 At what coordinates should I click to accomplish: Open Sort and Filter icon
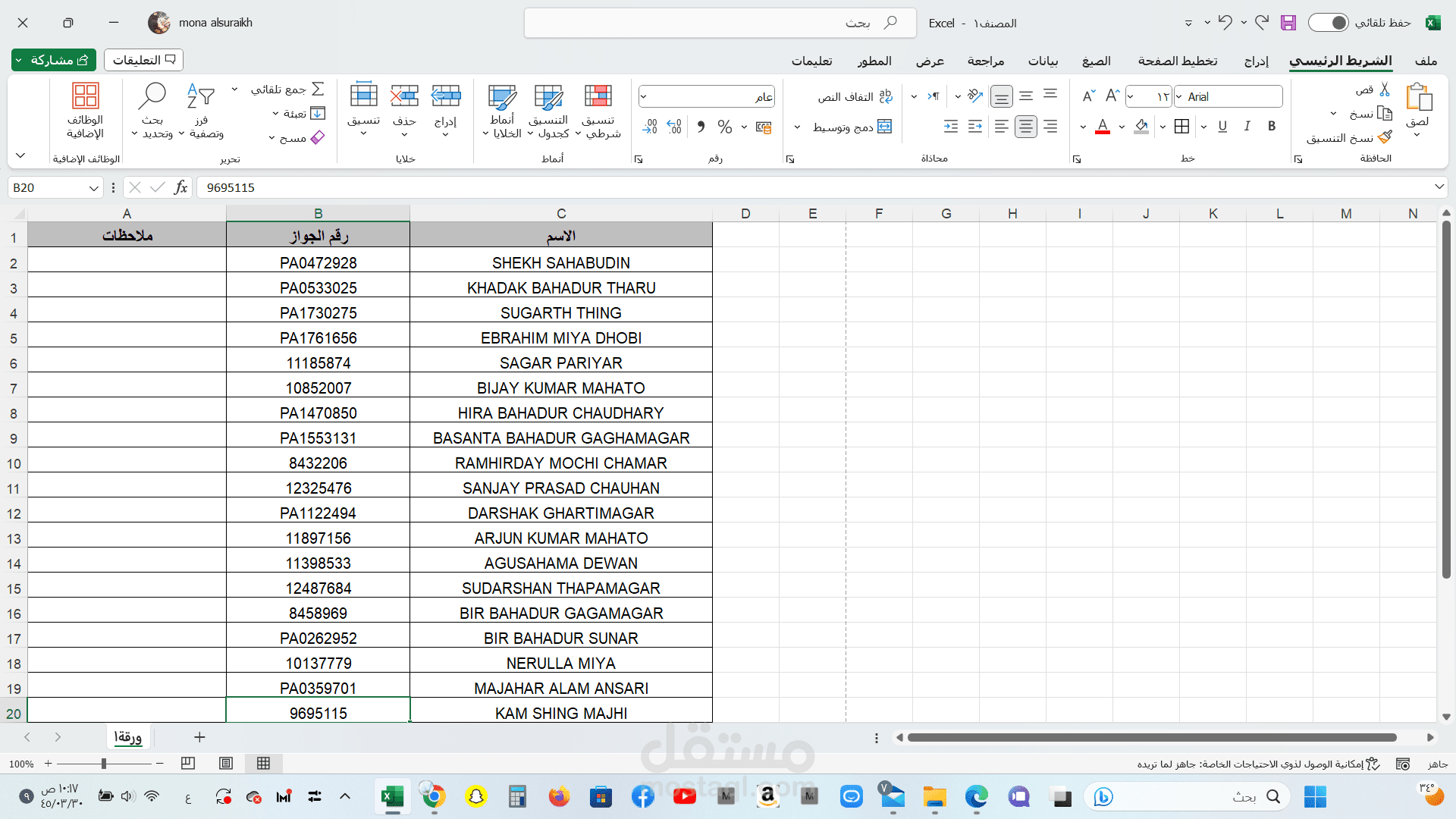pos(200,96)
